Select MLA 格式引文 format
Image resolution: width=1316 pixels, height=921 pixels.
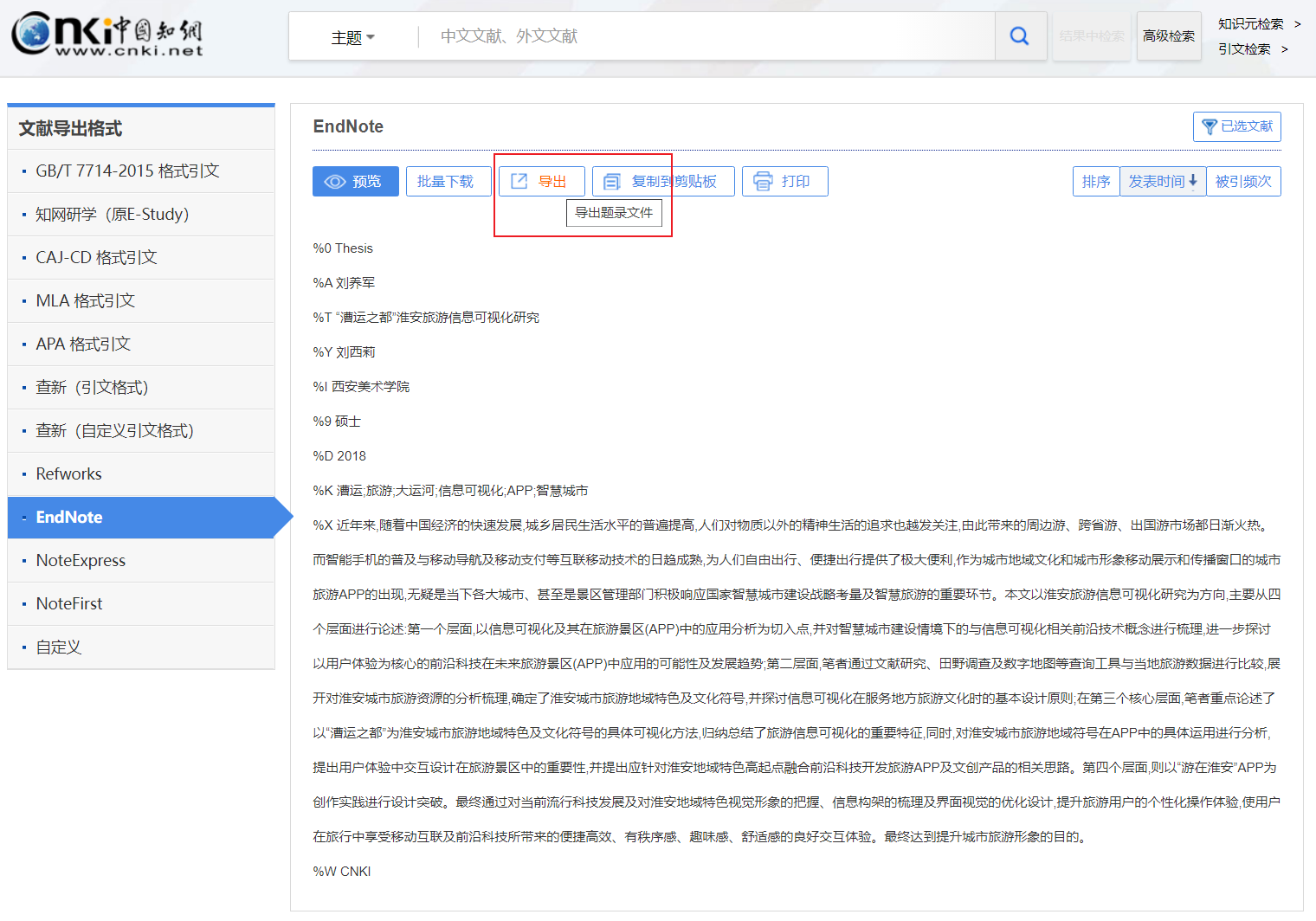[x=141, y=300]
